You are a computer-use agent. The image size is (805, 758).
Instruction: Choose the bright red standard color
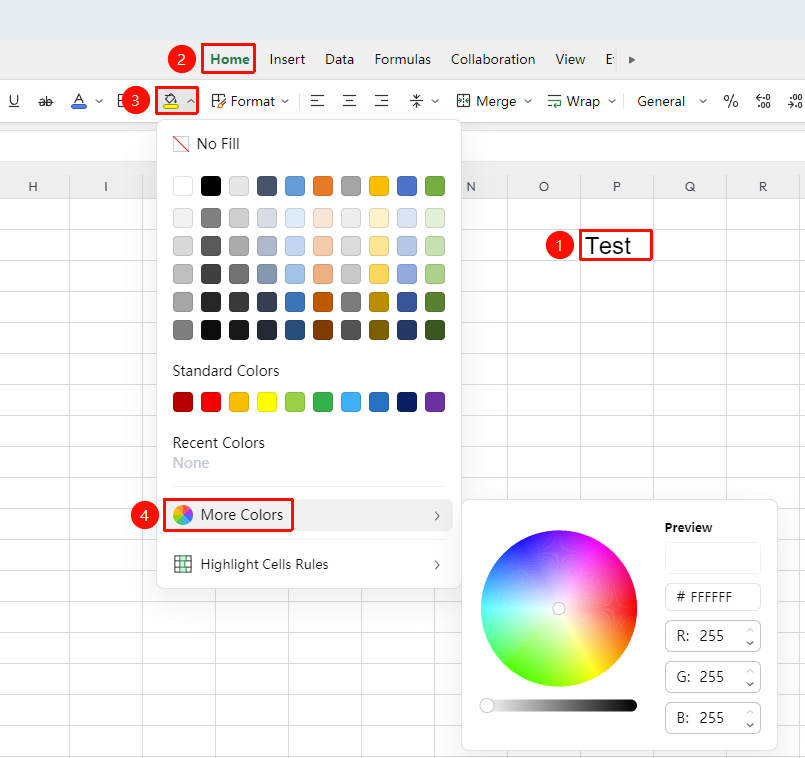(x=211, y=402)
